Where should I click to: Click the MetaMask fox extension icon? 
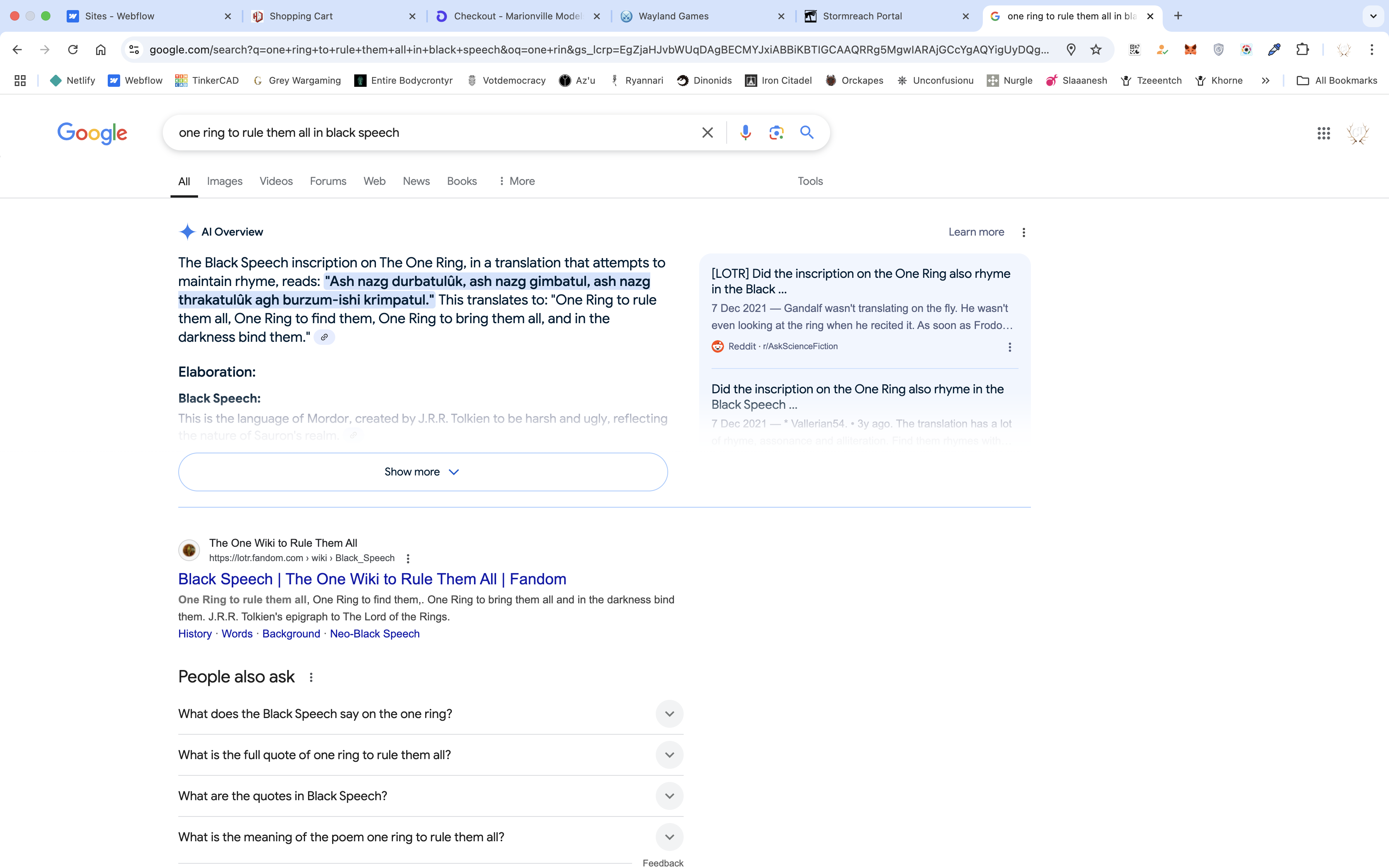pos(1191,49)
